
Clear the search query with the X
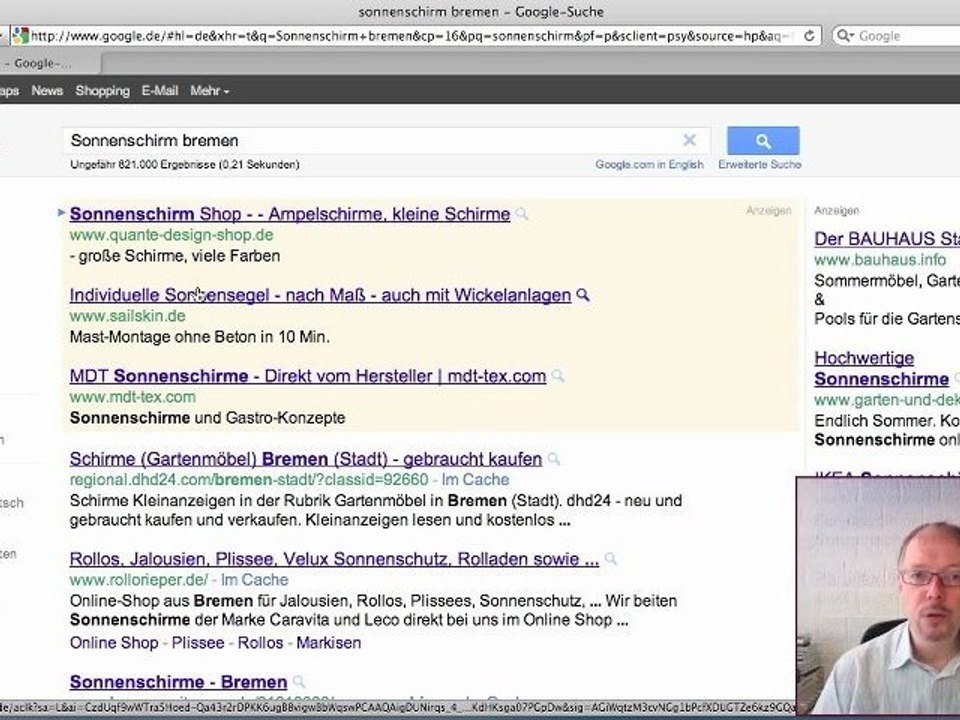click(689, 140)
